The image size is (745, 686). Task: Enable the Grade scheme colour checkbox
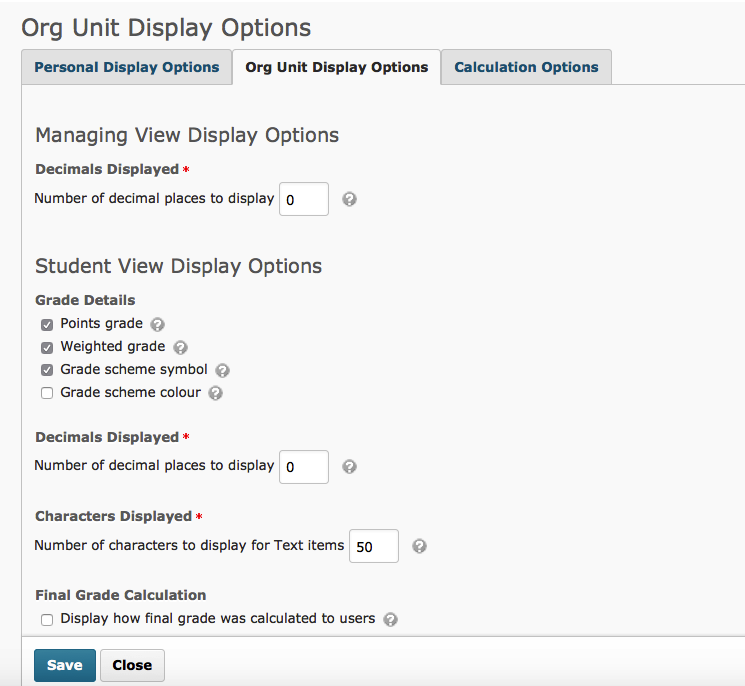coord(47,393)
